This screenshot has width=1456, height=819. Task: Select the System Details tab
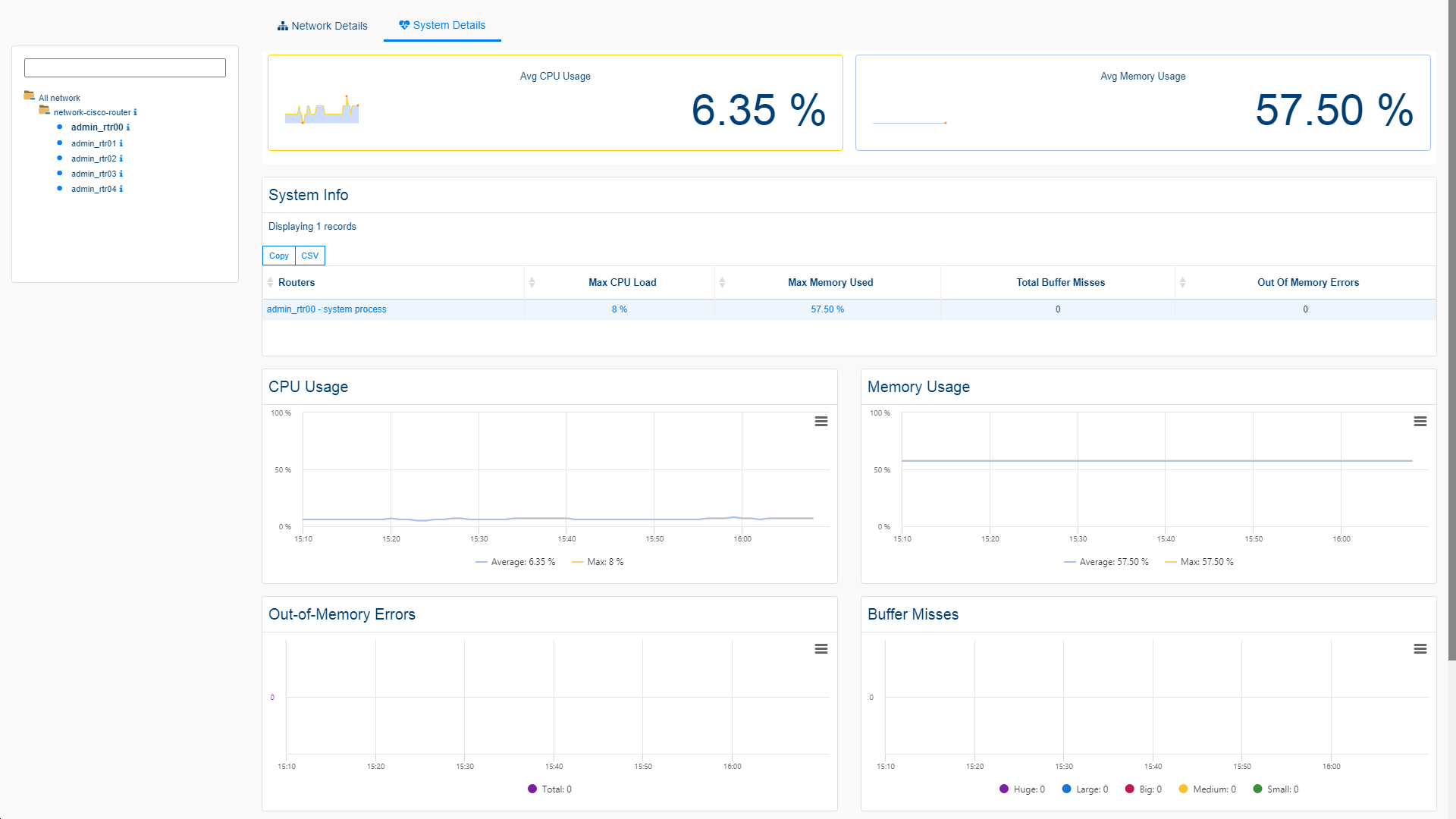point(442,25)
